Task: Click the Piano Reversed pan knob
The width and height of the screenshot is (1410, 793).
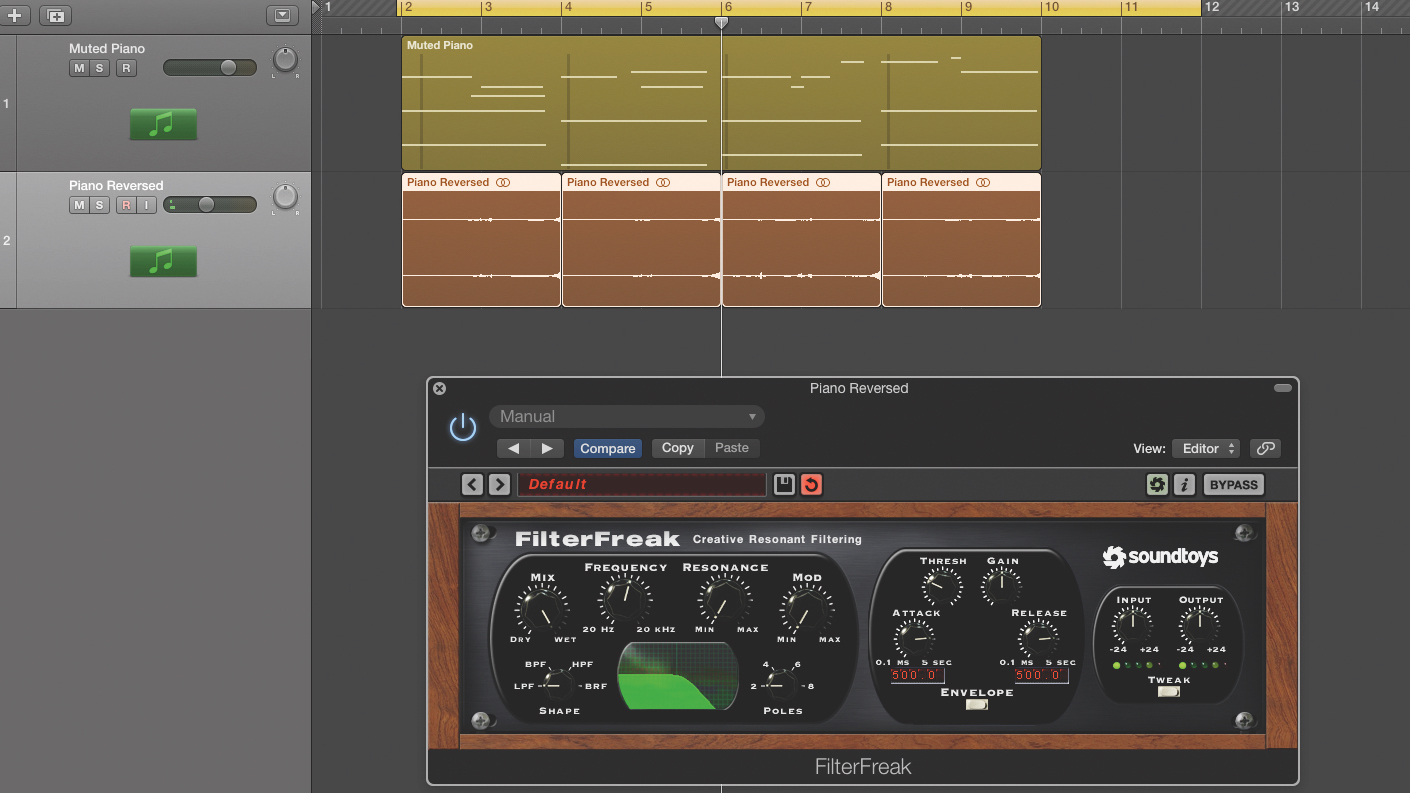Action: [x=285, y=197]
